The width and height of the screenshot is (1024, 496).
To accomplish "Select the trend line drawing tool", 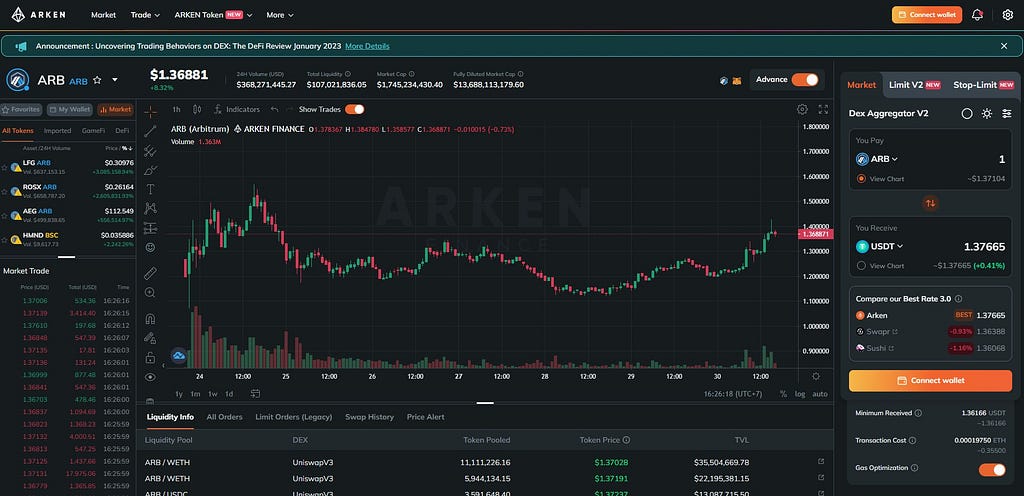I will click(150, 131).
